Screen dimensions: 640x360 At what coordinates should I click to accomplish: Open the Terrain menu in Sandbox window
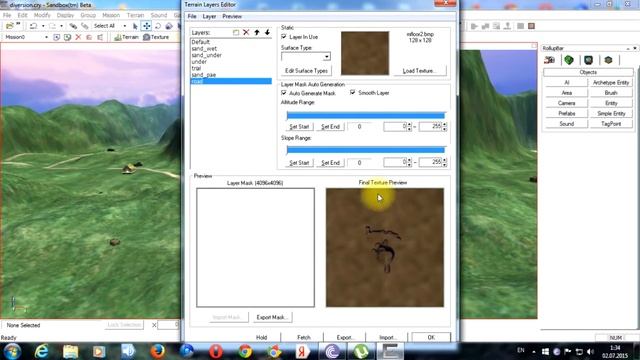(x=135, y=15)
